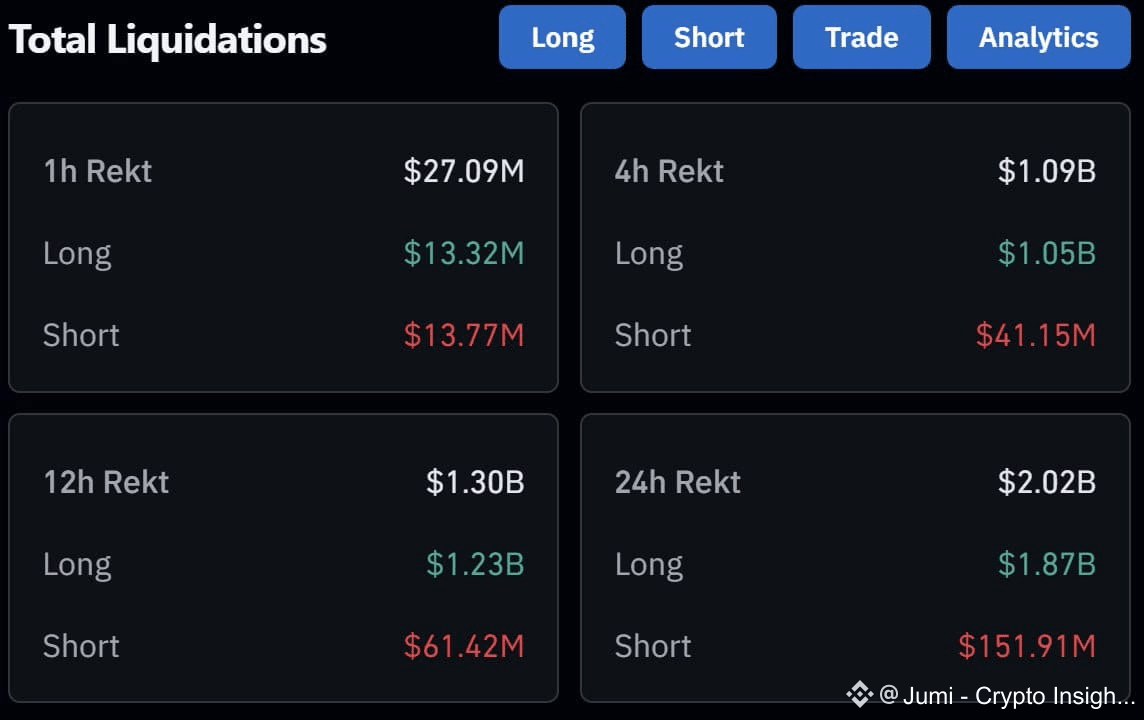Select the 12h Rekt total $1.30B
The width and height of the screenshot is (1144, 720).
click(x=475, y=482)
